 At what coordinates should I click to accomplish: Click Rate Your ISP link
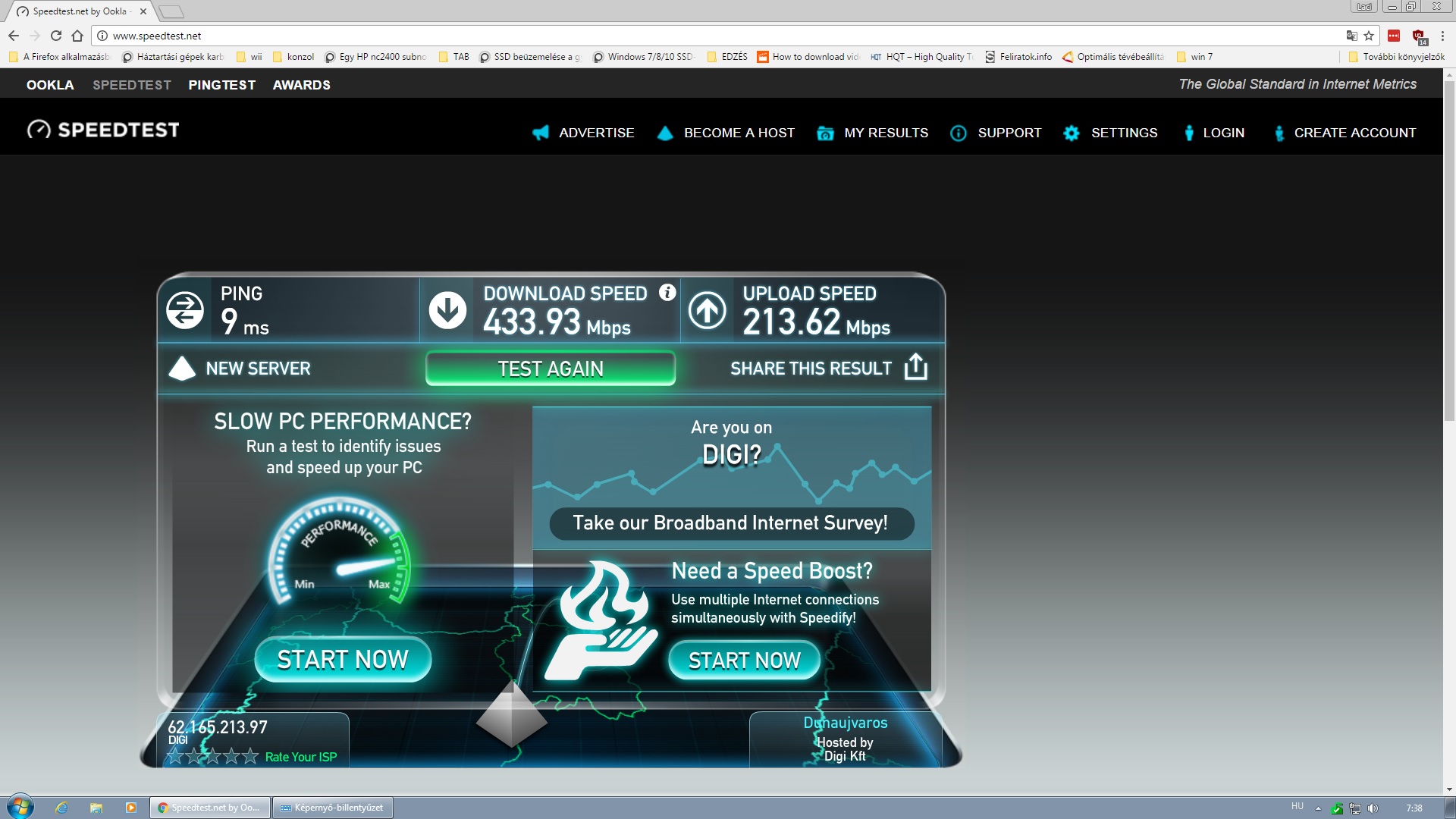tap(301, 757)
